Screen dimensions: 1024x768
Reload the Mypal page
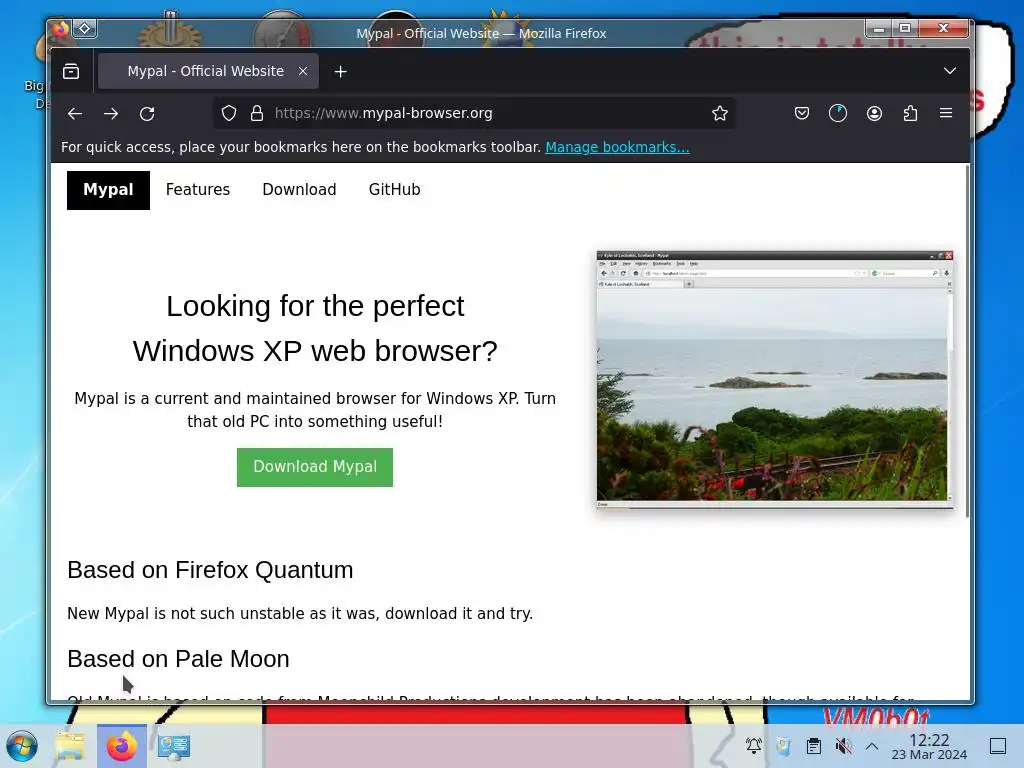click(147, 114)
